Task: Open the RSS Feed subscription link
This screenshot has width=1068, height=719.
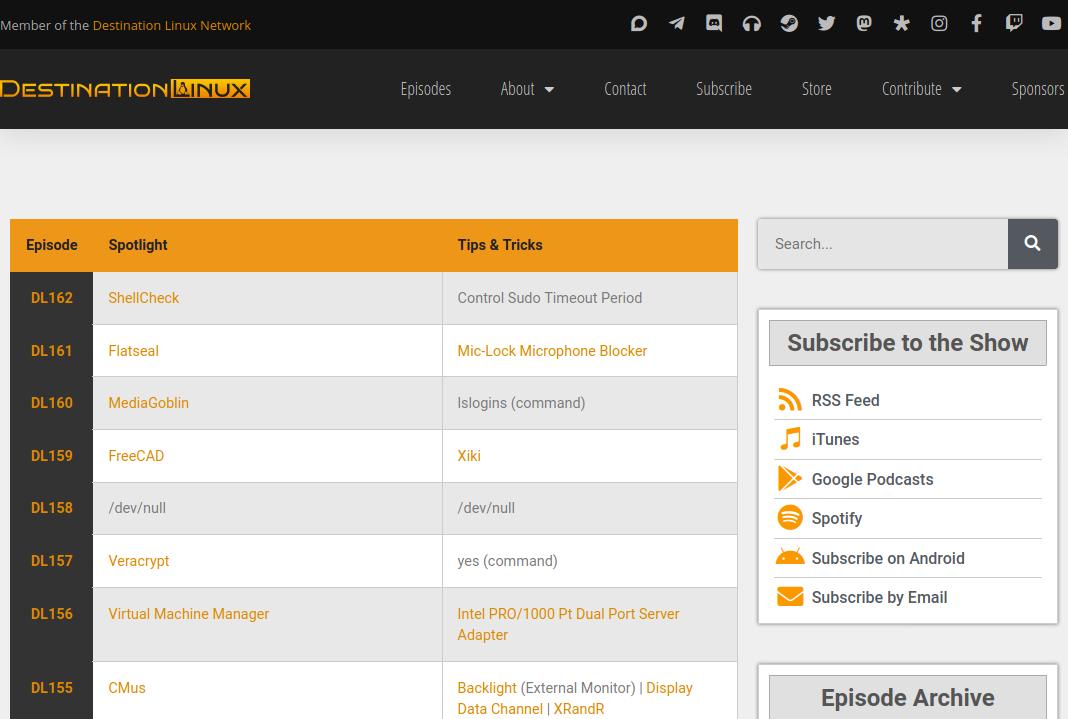Action: [845, 400]
